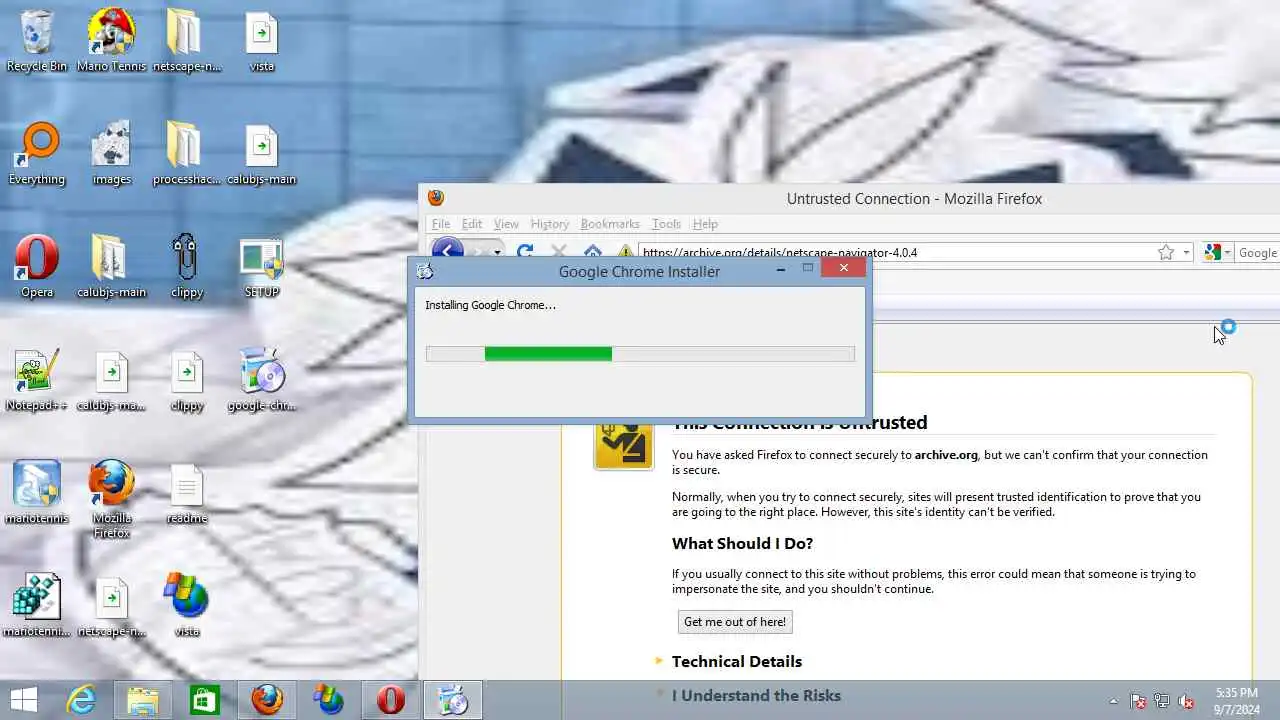Open the Firefox History menu

click(x=549, y=224)
